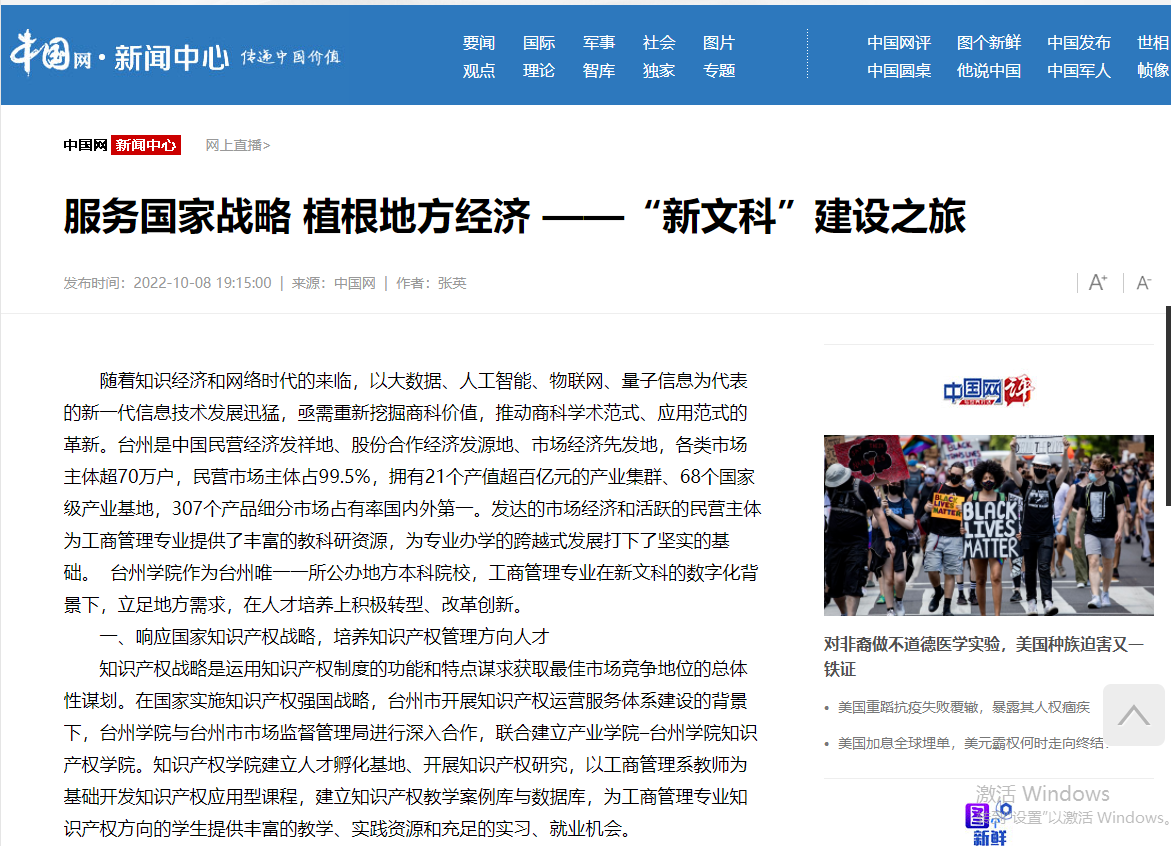Go to the 国际 news section
Viewport: 1171px width, 846px height.
pos(539,43)
